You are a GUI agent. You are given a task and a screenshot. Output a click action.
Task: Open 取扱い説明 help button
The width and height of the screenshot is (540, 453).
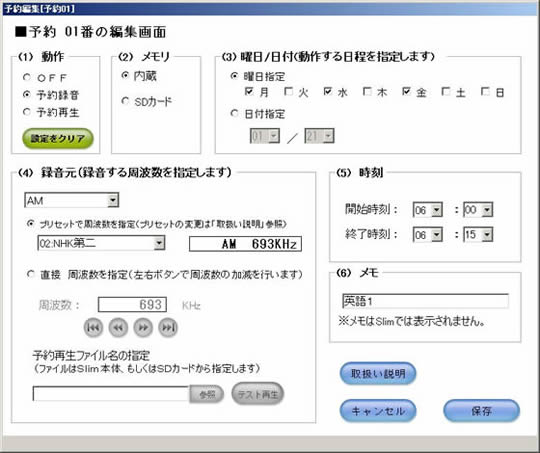[x=378, y=373]
